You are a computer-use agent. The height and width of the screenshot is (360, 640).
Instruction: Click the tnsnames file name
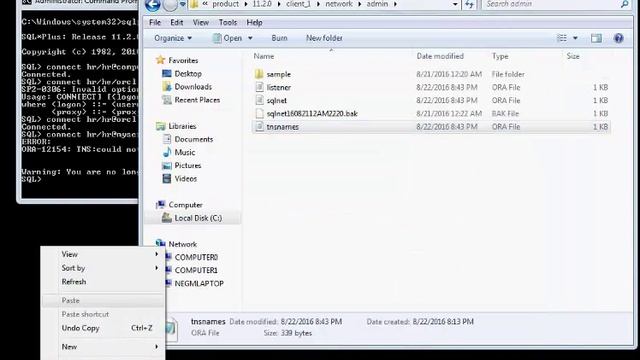click(x=282, y=127)
